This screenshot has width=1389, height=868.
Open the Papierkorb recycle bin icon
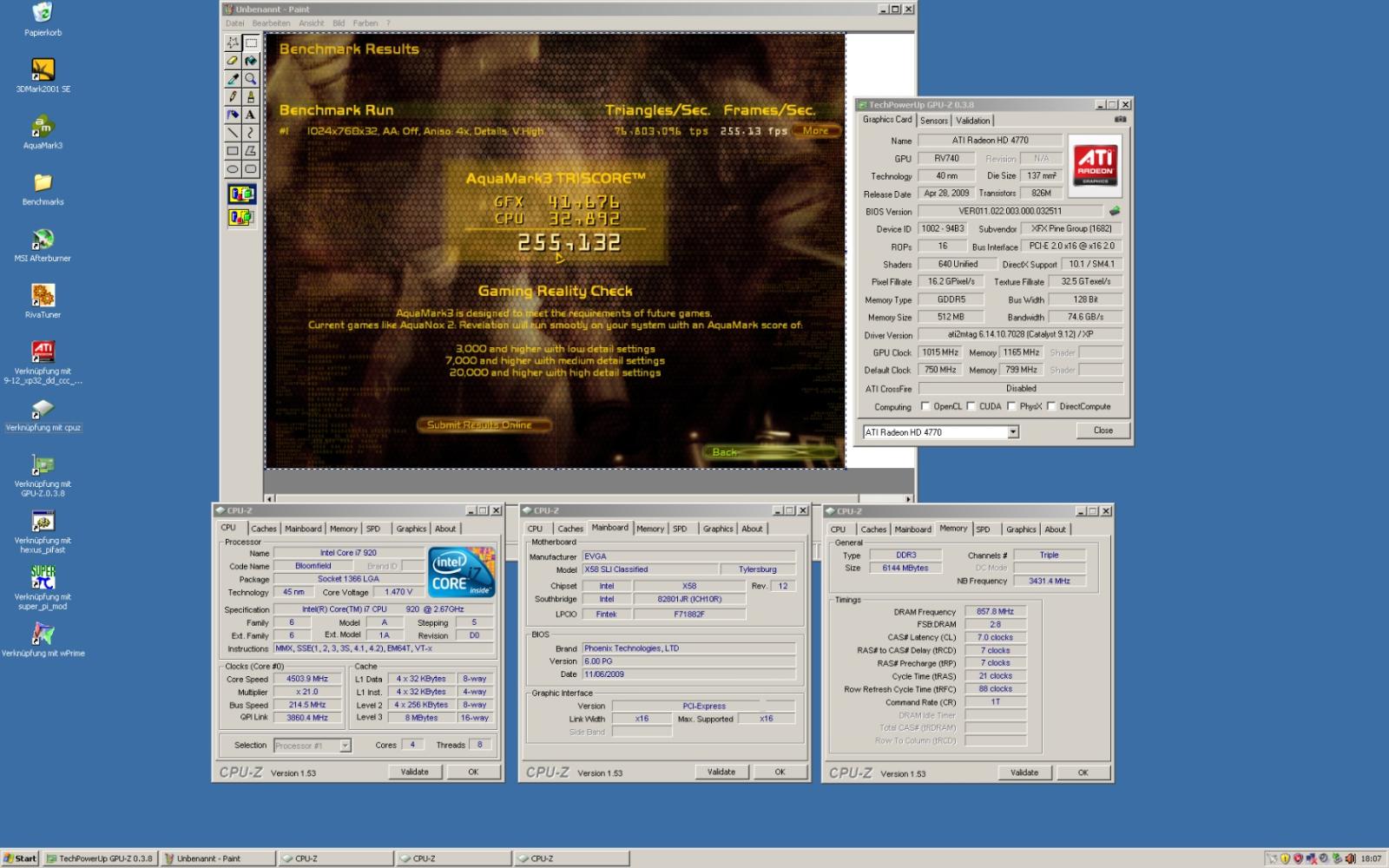43,19
